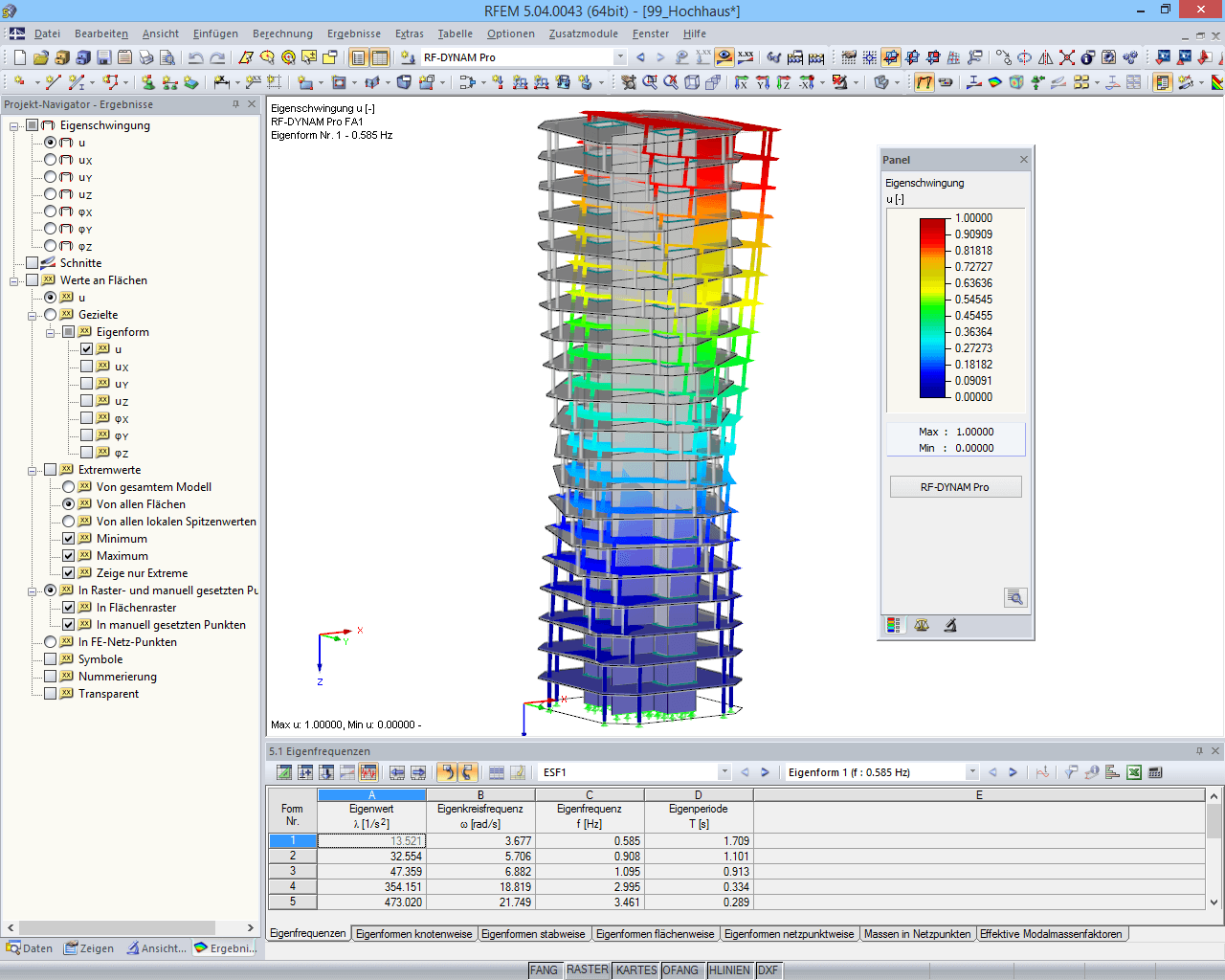The image size is (1225, 980).
Task: Open a file with the folder icon
Action: (40, 57)
